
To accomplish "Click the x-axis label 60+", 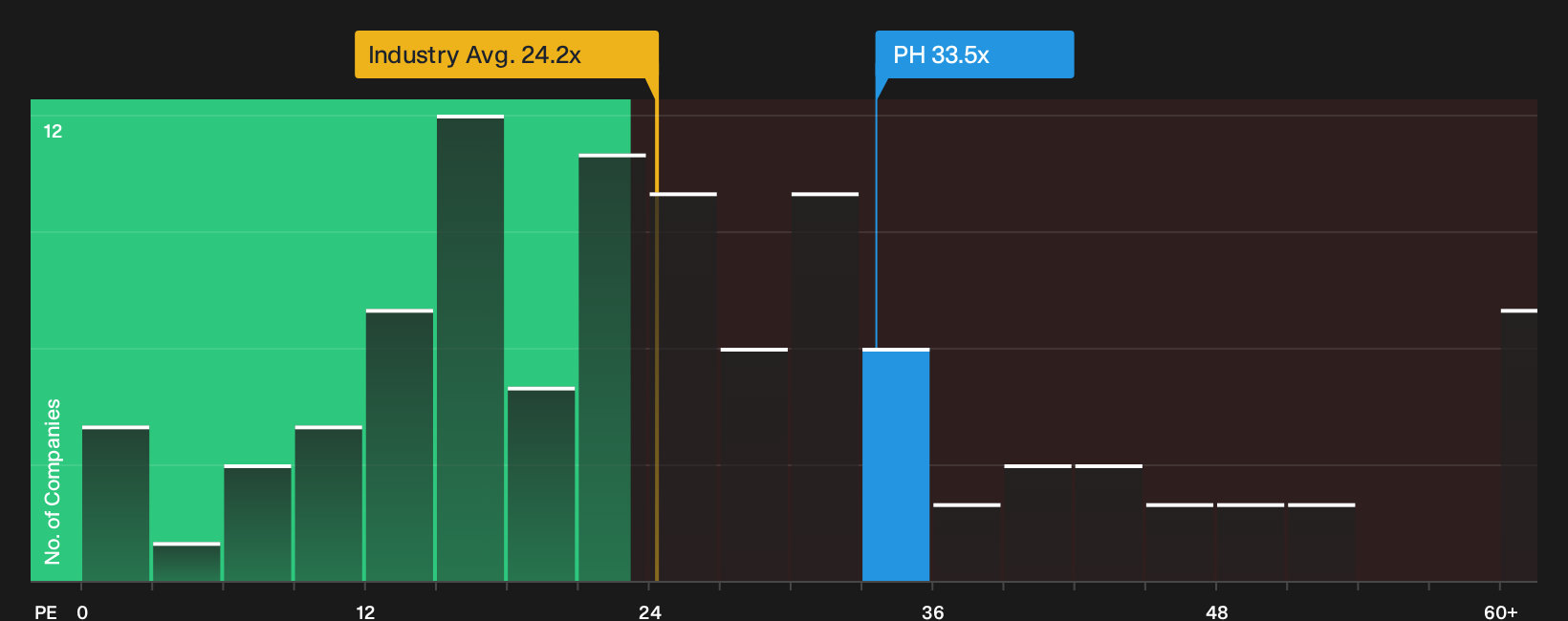I will 1500,611.
